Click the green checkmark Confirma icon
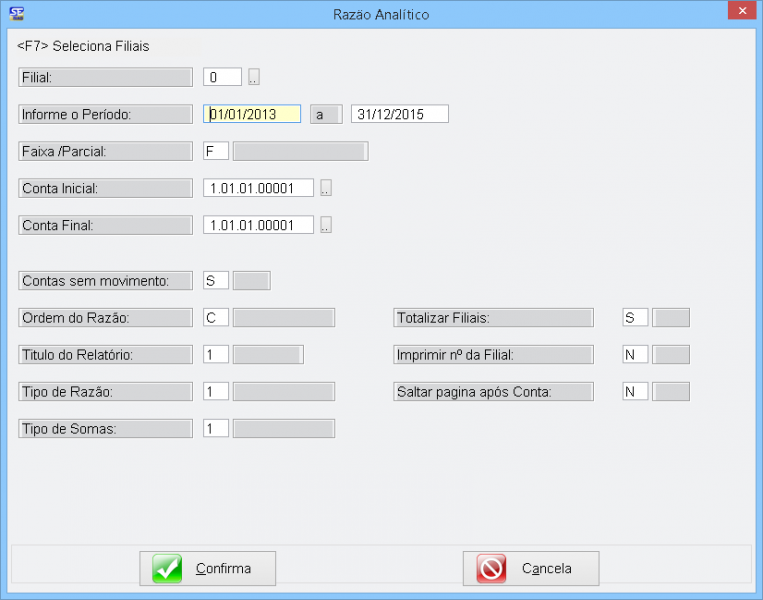 pos(167,568)
